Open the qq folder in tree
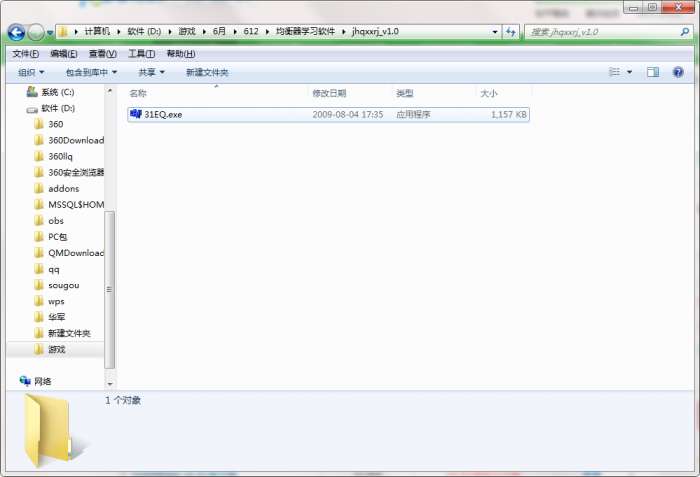The height and width of the screenshot is (477, 700). 47,269
